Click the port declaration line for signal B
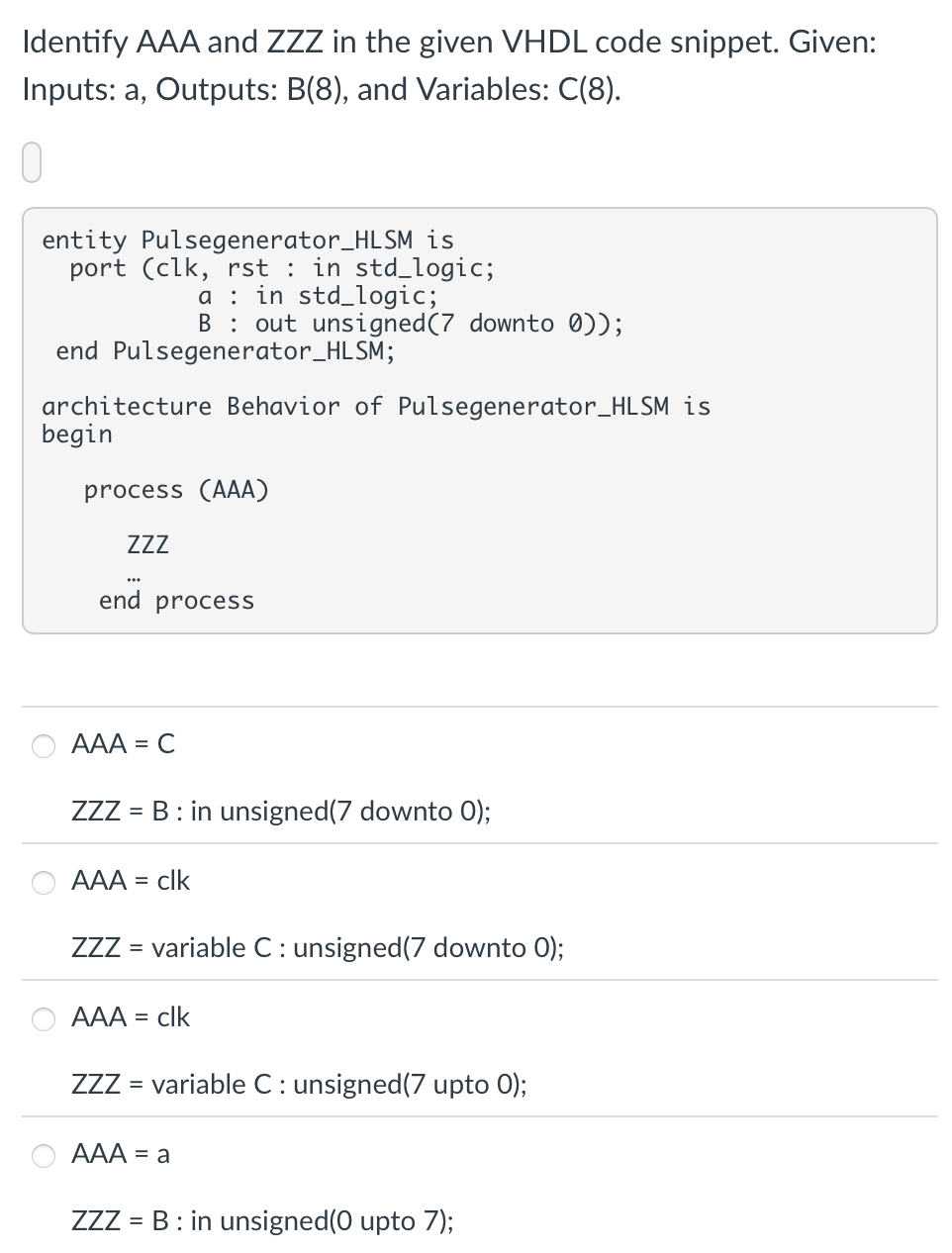952x1253 pixels. pos(411,323)
